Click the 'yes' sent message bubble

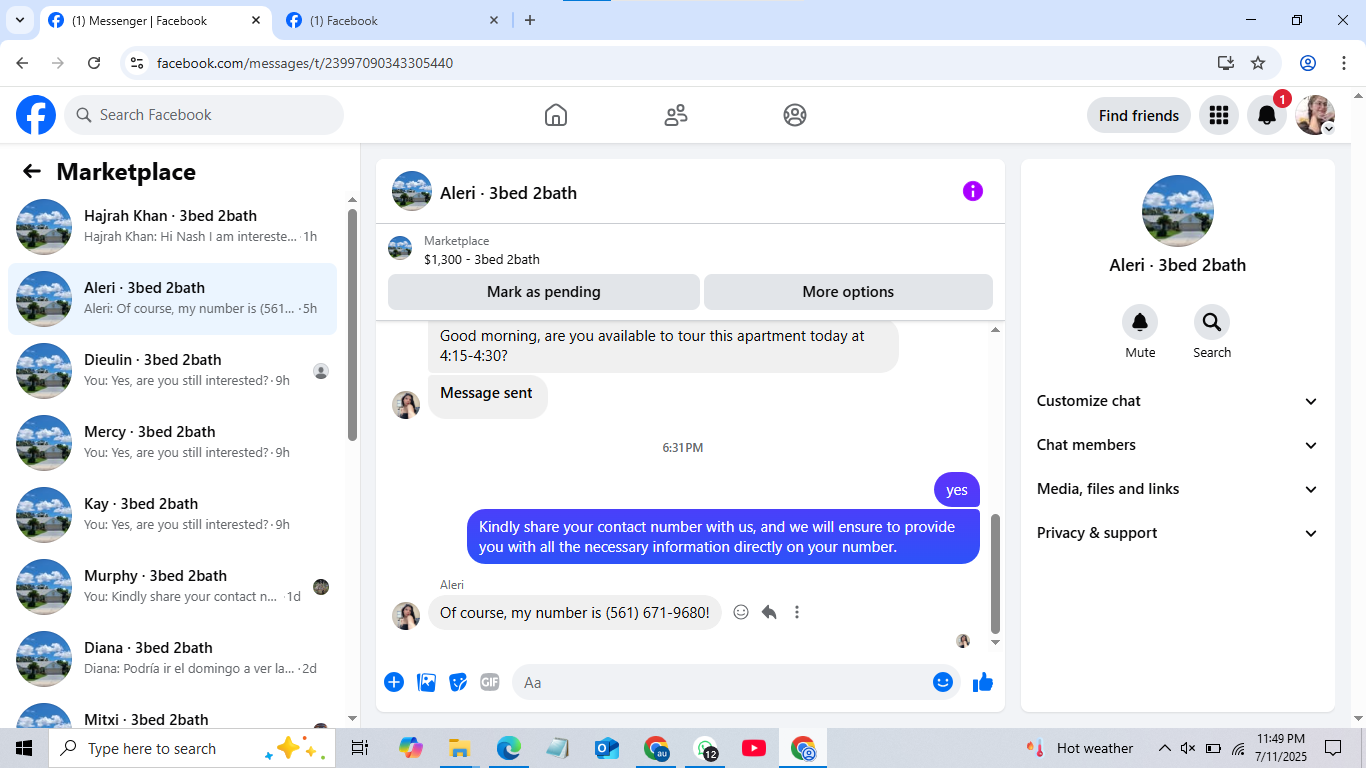pos(957,490)
